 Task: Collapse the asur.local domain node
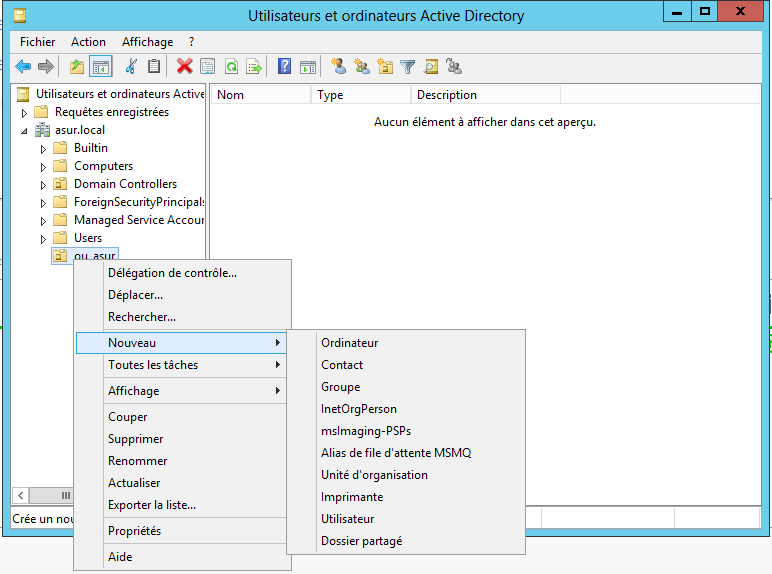24,131
